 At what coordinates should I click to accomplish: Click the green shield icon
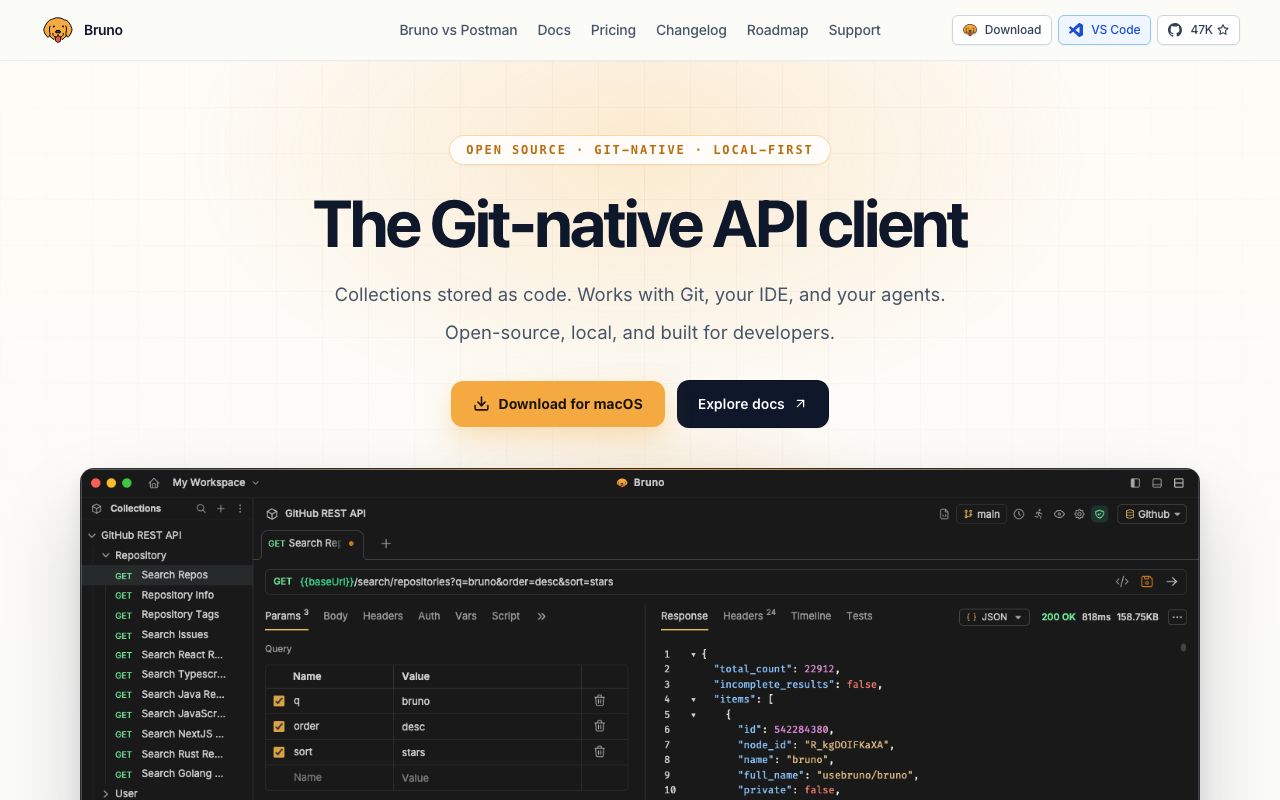1100,514
